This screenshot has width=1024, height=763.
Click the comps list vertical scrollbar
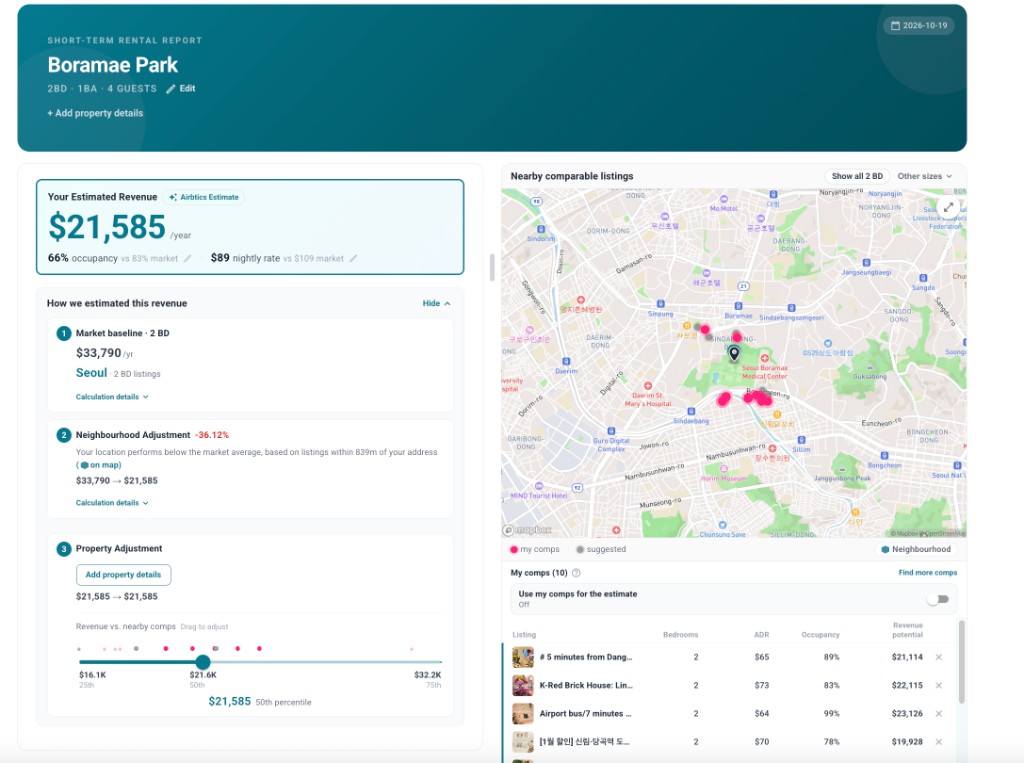coord(961,661)
